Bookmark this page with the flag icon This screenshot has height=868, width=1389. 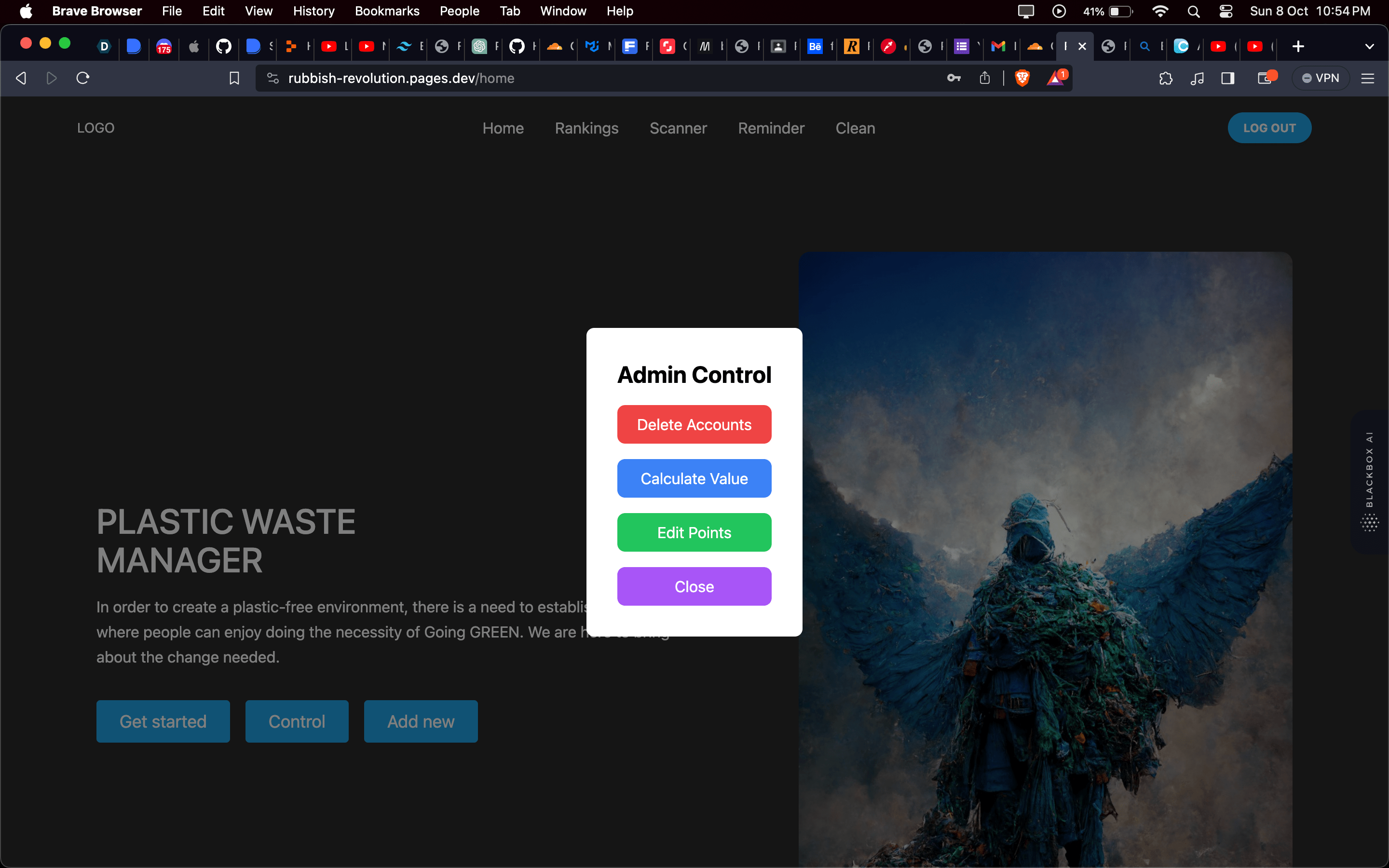pos(234,78)
